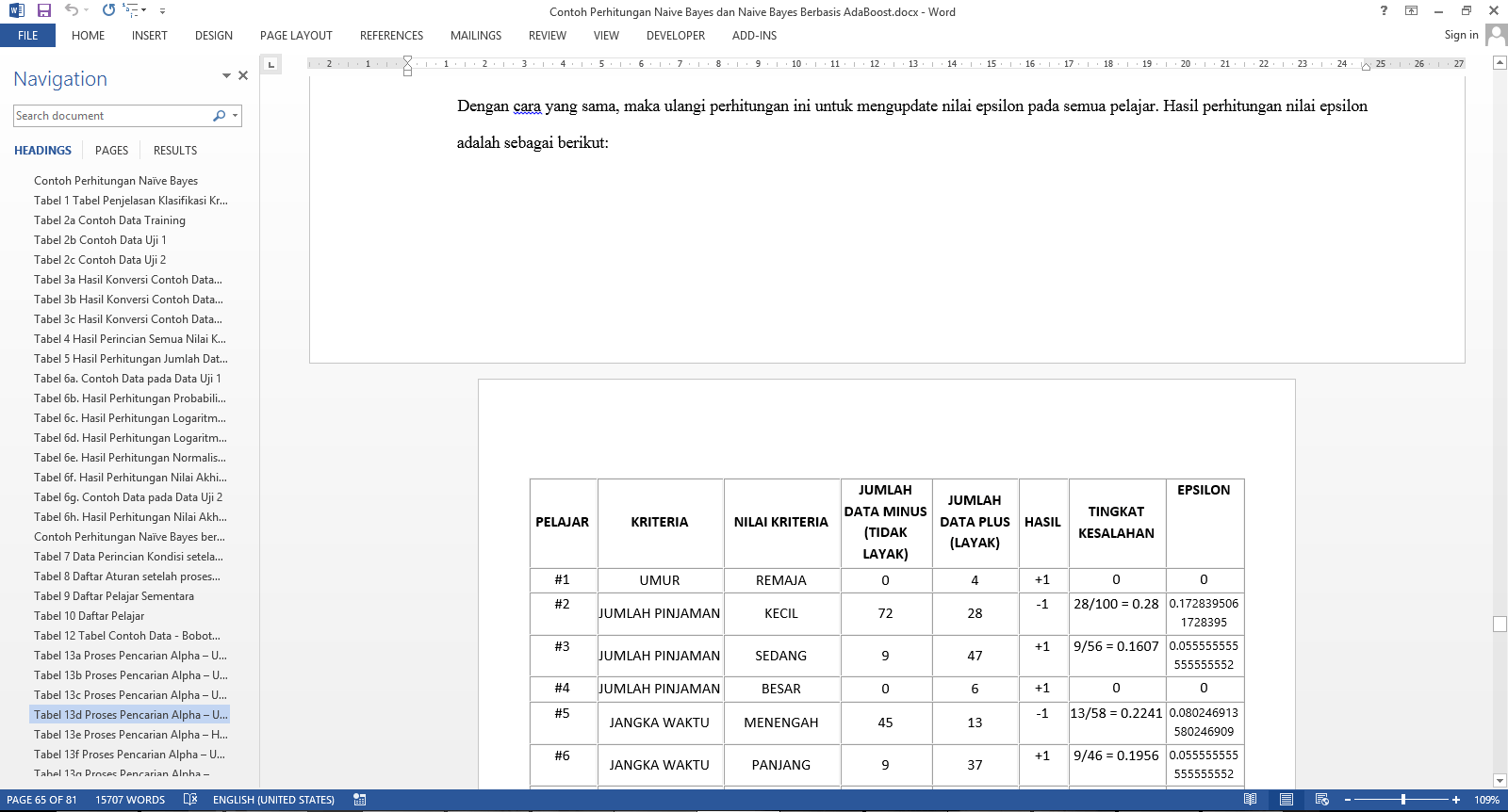This screenshot has width=1508, height=812.
Task: Expand the search options dropdown arrow
Action: pyautogui.click(x=235, y=116)
